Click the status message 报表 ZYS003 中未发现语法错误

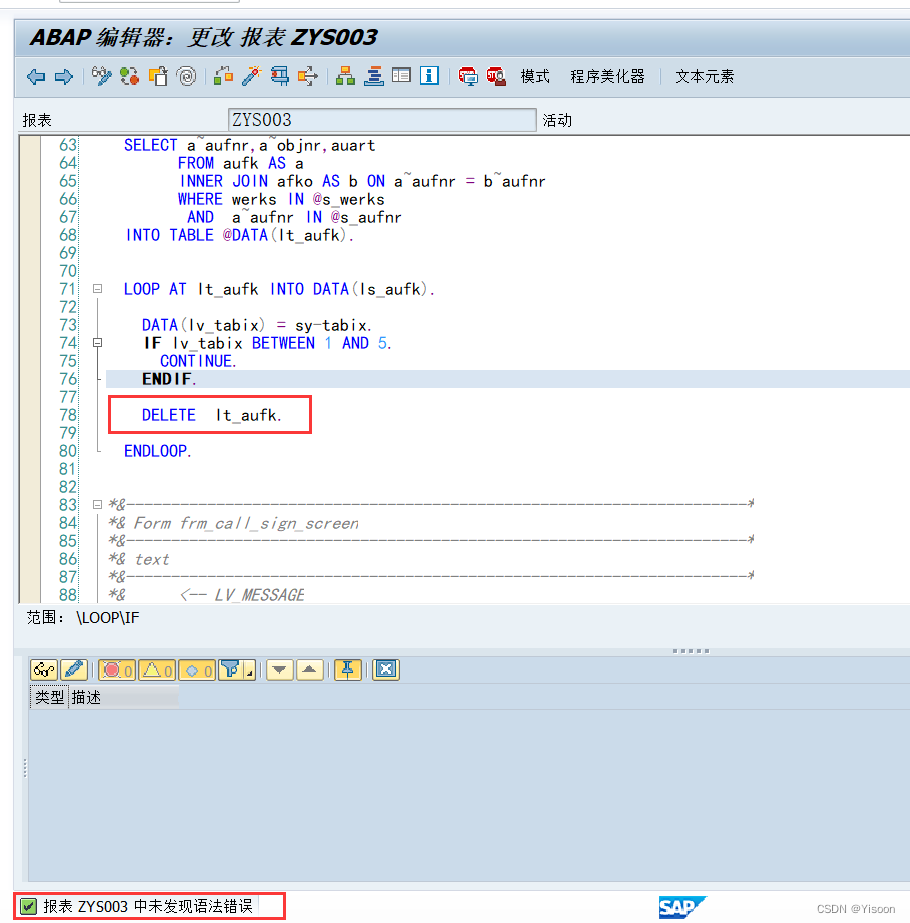click(148, 907)
